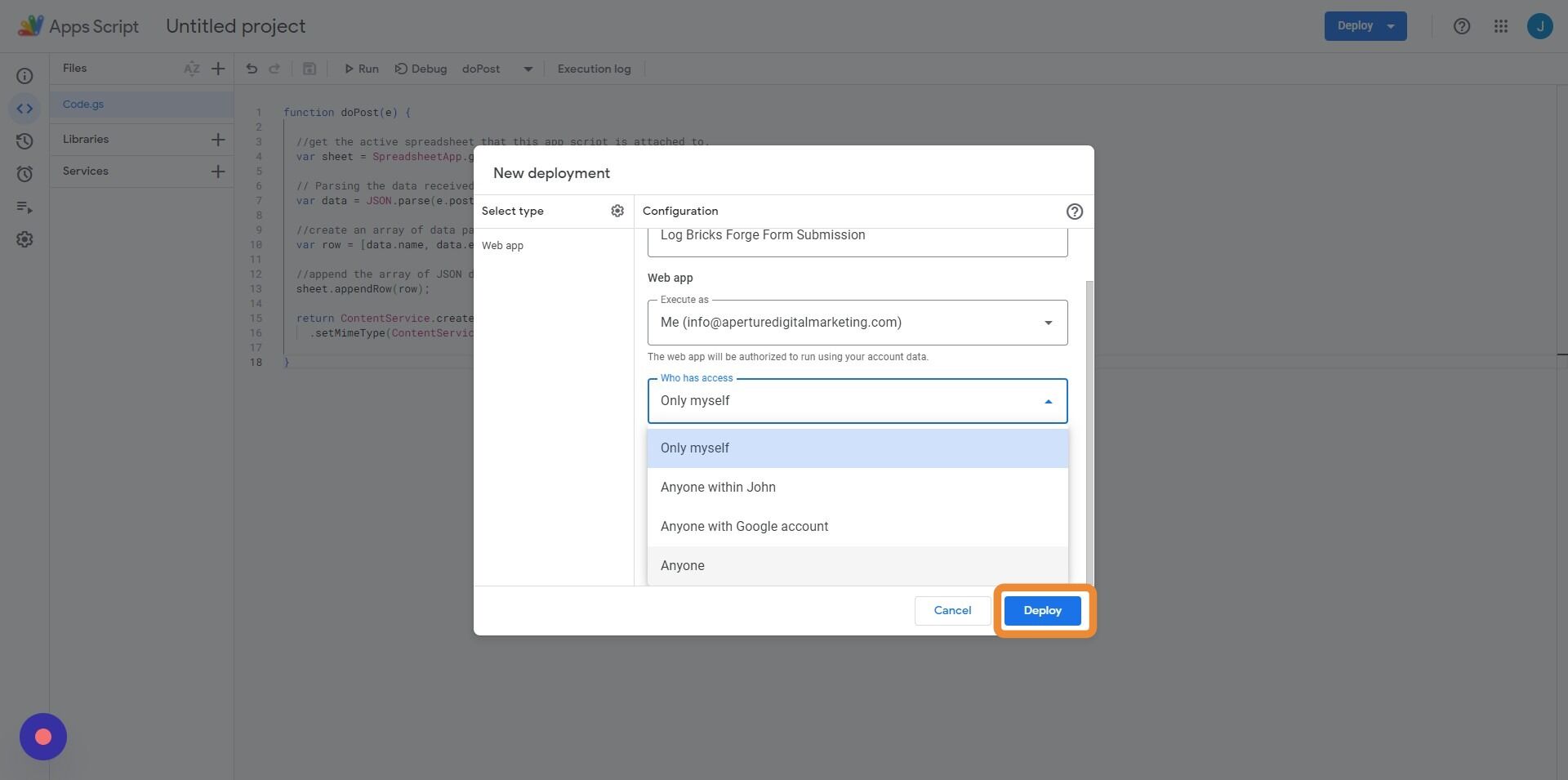The height and width of the screenshot is (780, 1568).
Task: Open Project history in the sidebar
Action: 24,140
